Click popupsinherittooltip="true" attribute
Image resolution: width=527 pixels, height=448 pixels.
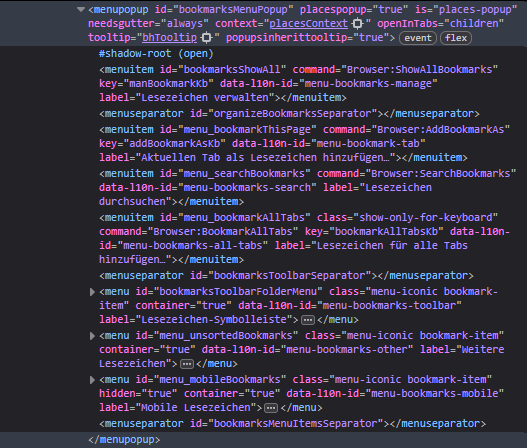[x=308, y=38]
